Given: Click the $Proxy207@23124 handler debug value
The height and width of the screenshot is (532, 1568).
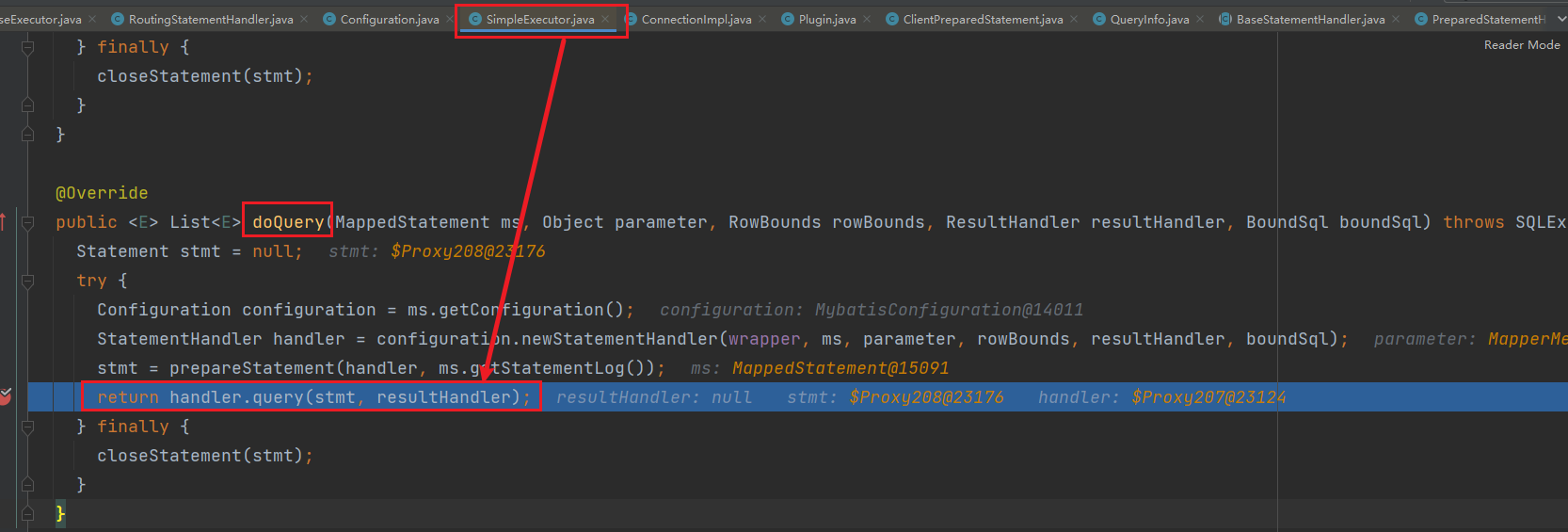Looking at the screenshot, I should pos(1208,397).
